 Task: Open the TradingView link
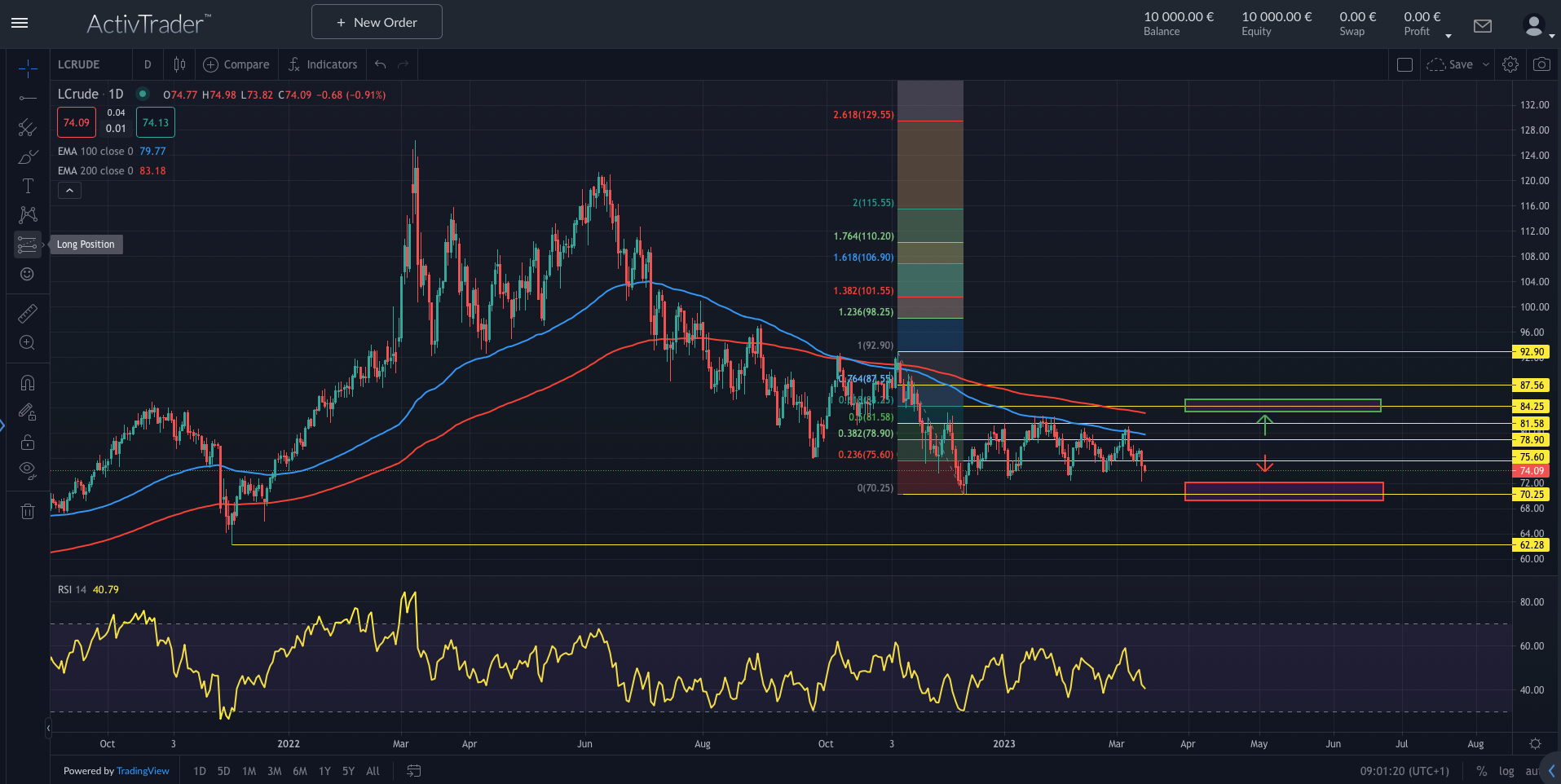point(143,770)
